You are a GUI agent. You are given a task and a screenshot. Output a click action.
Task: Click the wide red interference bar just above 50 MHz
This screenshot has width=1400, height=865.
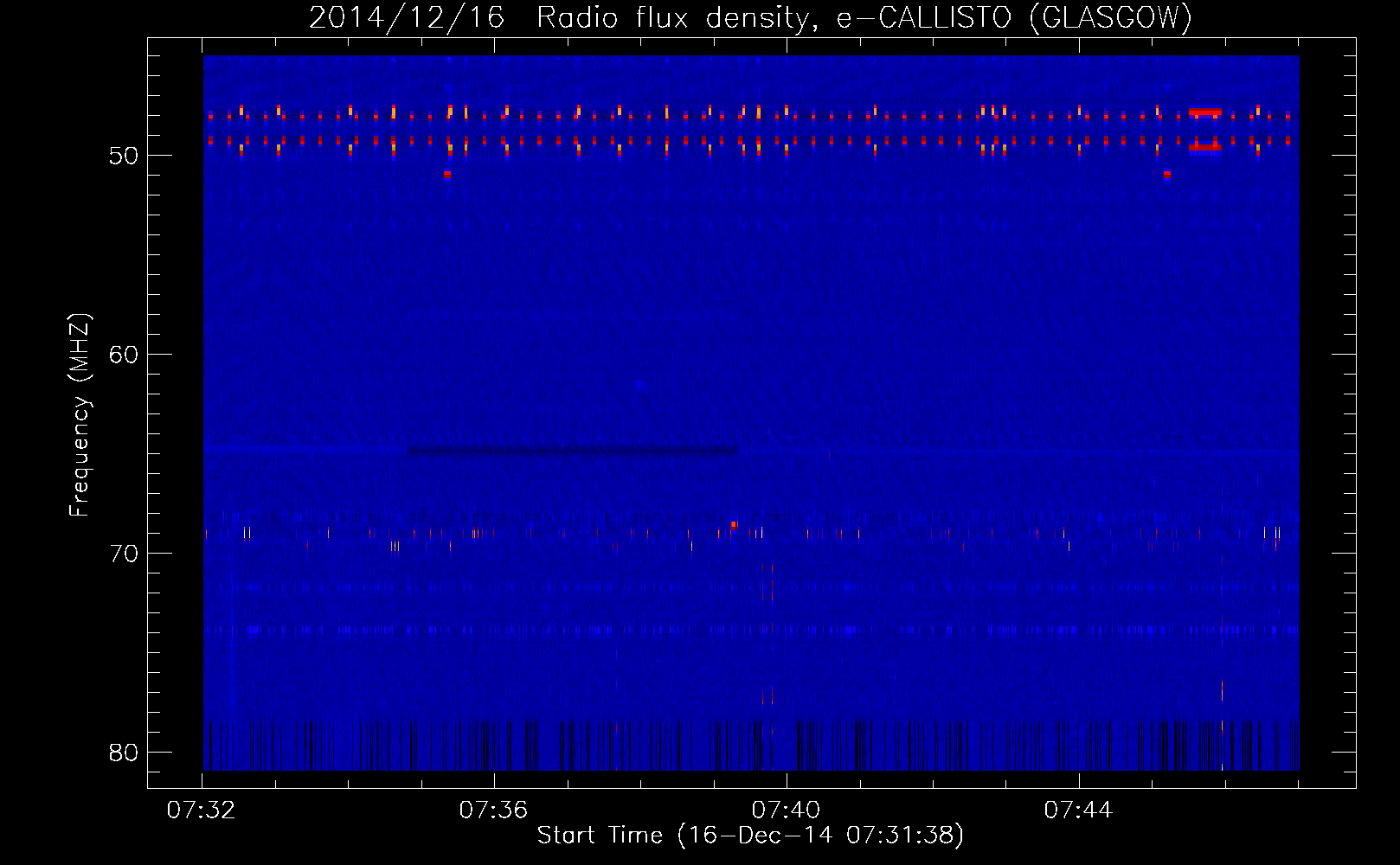pos(1204,147)
